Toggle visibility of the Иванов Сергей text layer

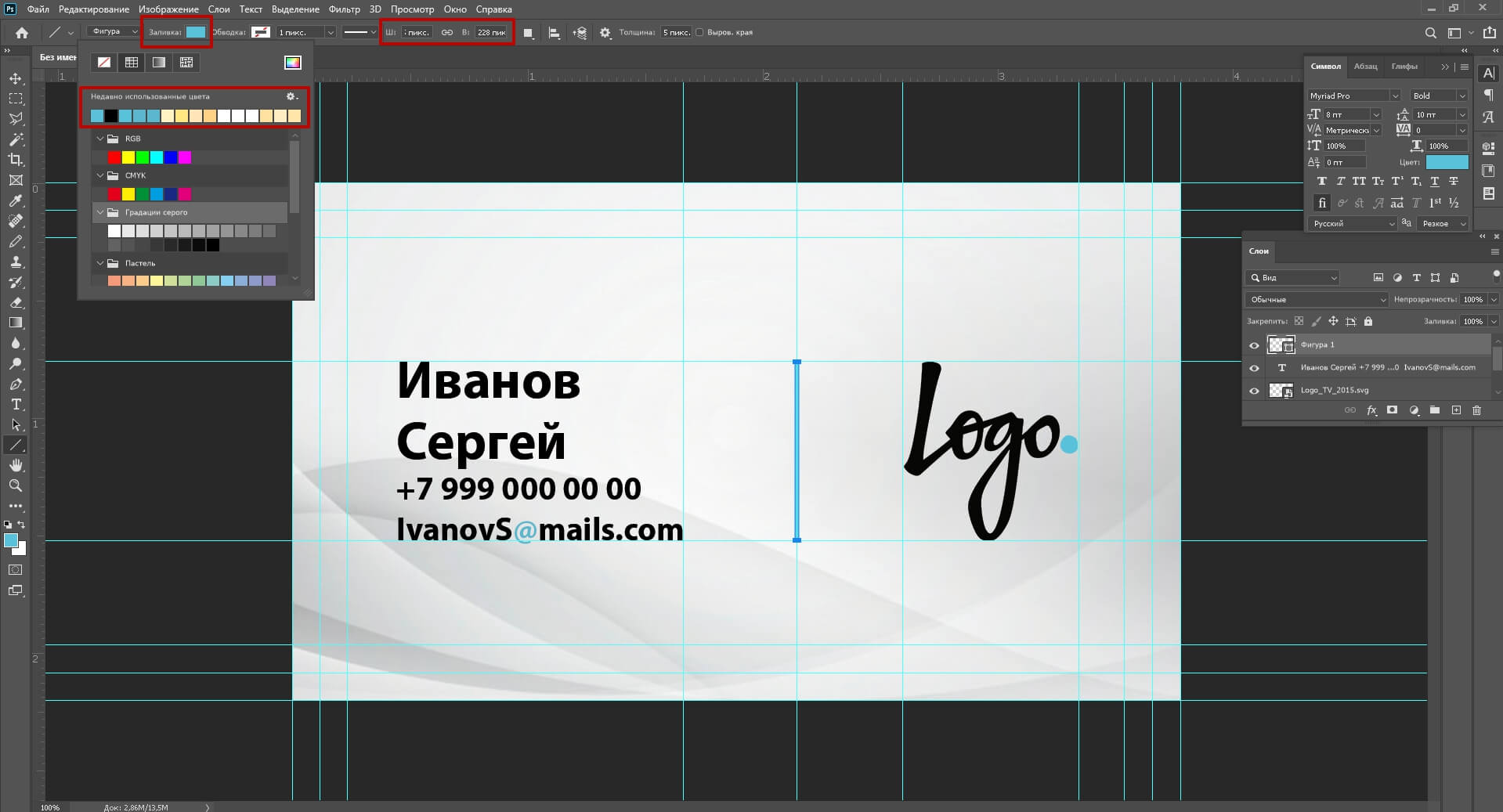(1254, 368)
